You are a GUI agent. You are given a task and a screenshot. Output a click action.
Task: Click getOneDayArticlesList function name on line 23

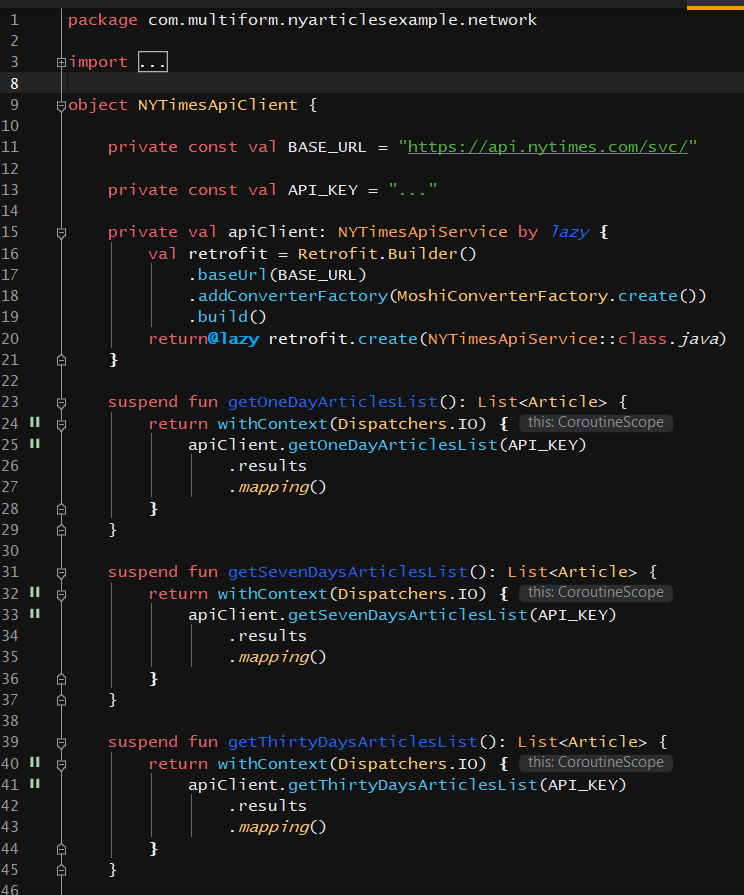pos(332,402)
